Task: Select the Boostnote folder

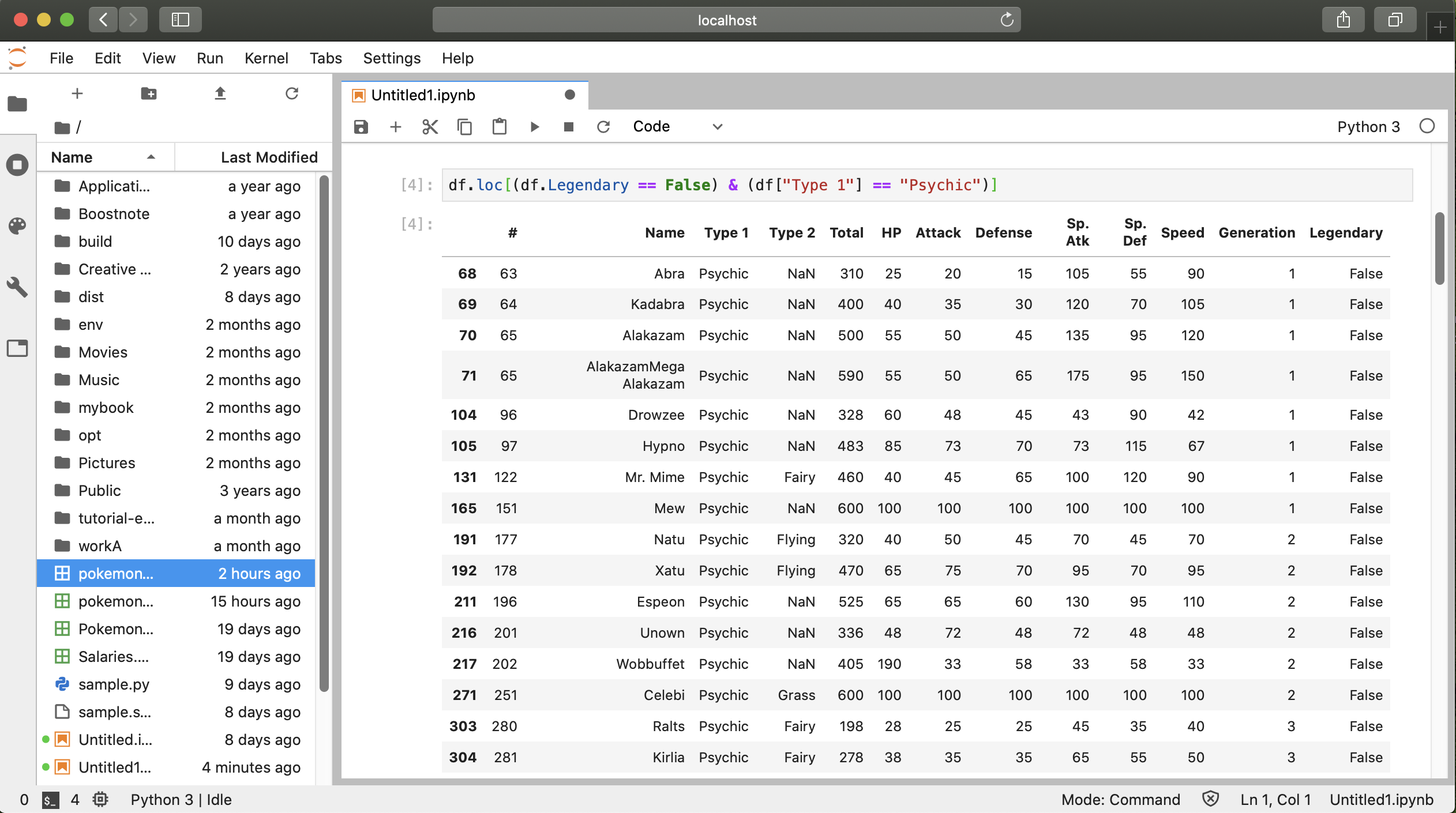Action: 177,214
